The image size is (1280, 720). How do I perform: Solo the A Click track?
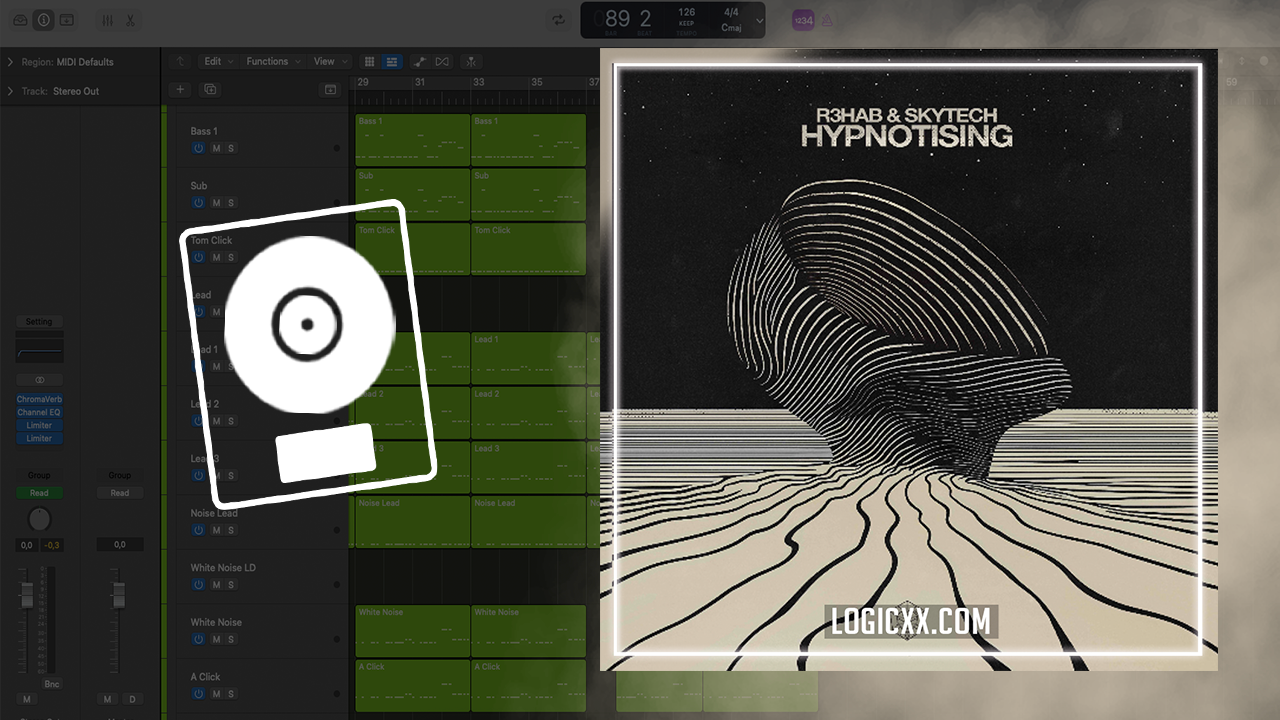(231, 694)
